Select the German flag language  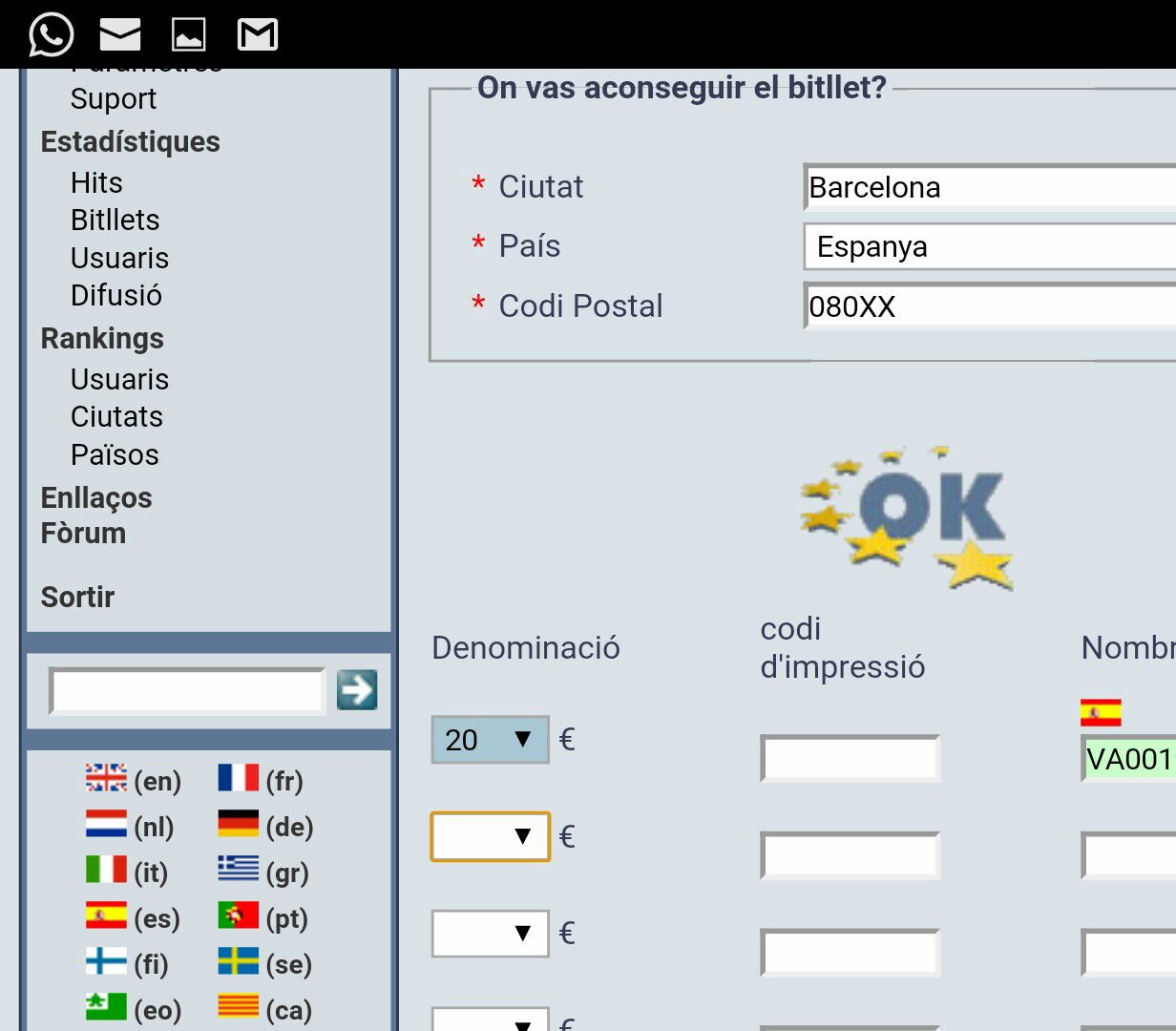(x=239, y=824)
